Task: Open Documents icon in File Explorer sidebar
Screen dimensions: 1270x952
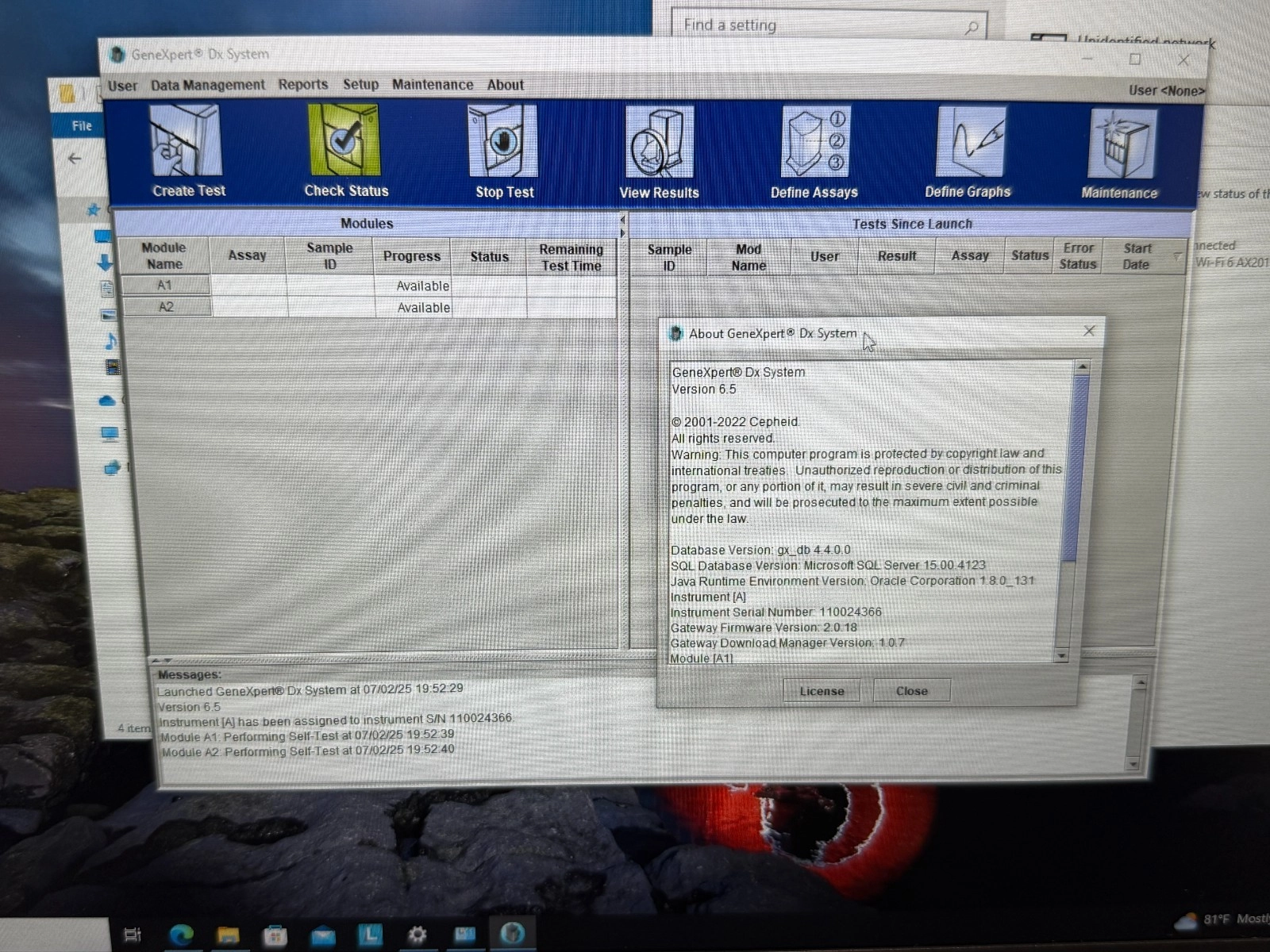Action: tap(107, 289)
